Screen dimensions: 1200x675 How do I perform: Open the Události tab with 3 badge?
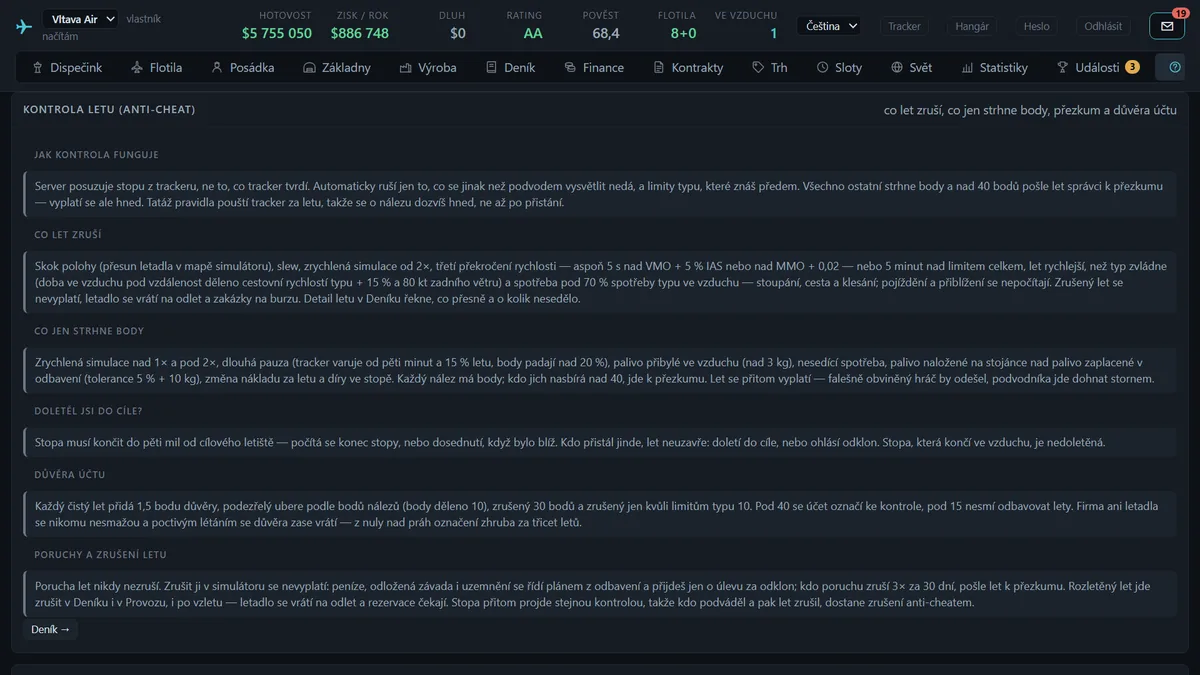[x=1098, y=67]
